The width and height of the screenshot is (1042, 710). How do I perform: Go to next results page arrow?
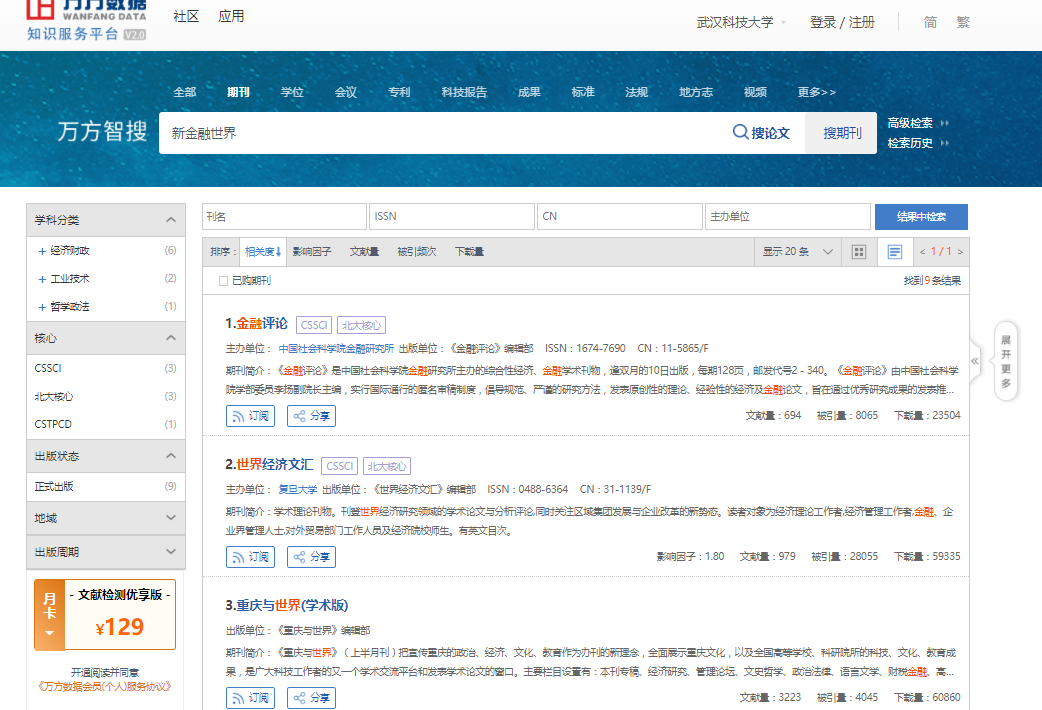point(960,252)
